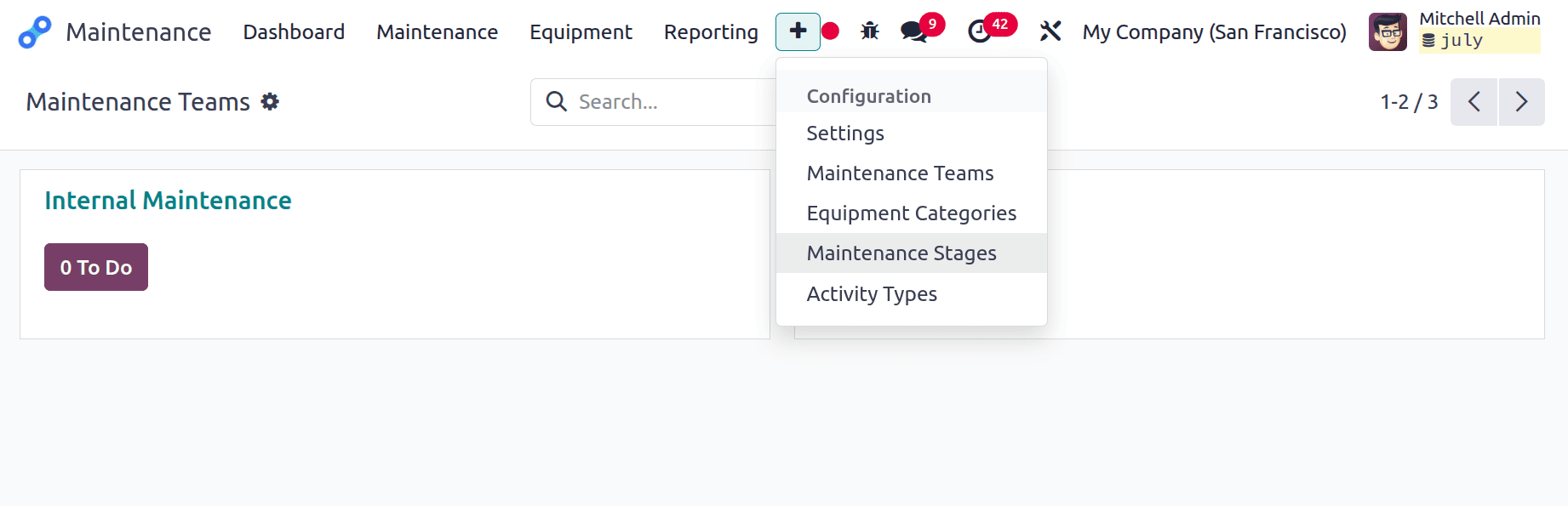Choose Equipment Categories menu entry
The image size is (1568, 506).
pos(912,213)
